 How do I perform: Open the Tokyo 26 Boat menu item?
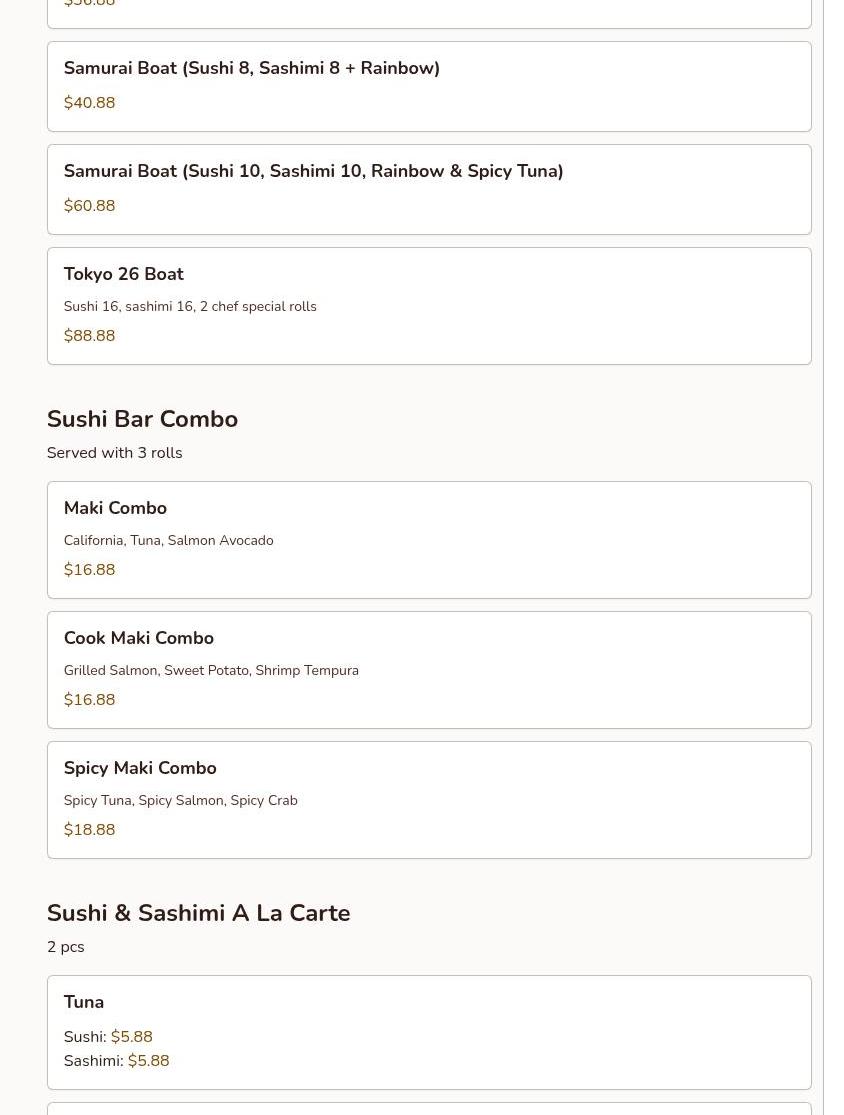(124, 275)
